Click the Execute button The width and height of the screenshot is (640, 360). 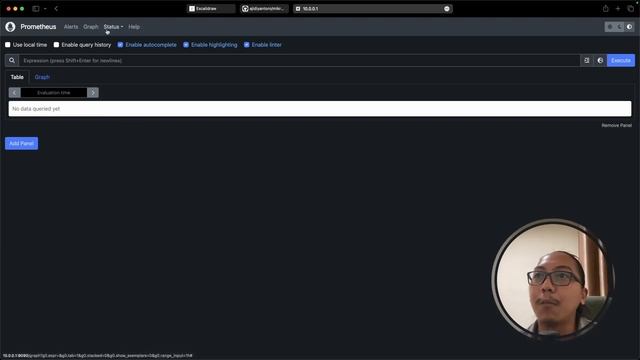[621, 60]
